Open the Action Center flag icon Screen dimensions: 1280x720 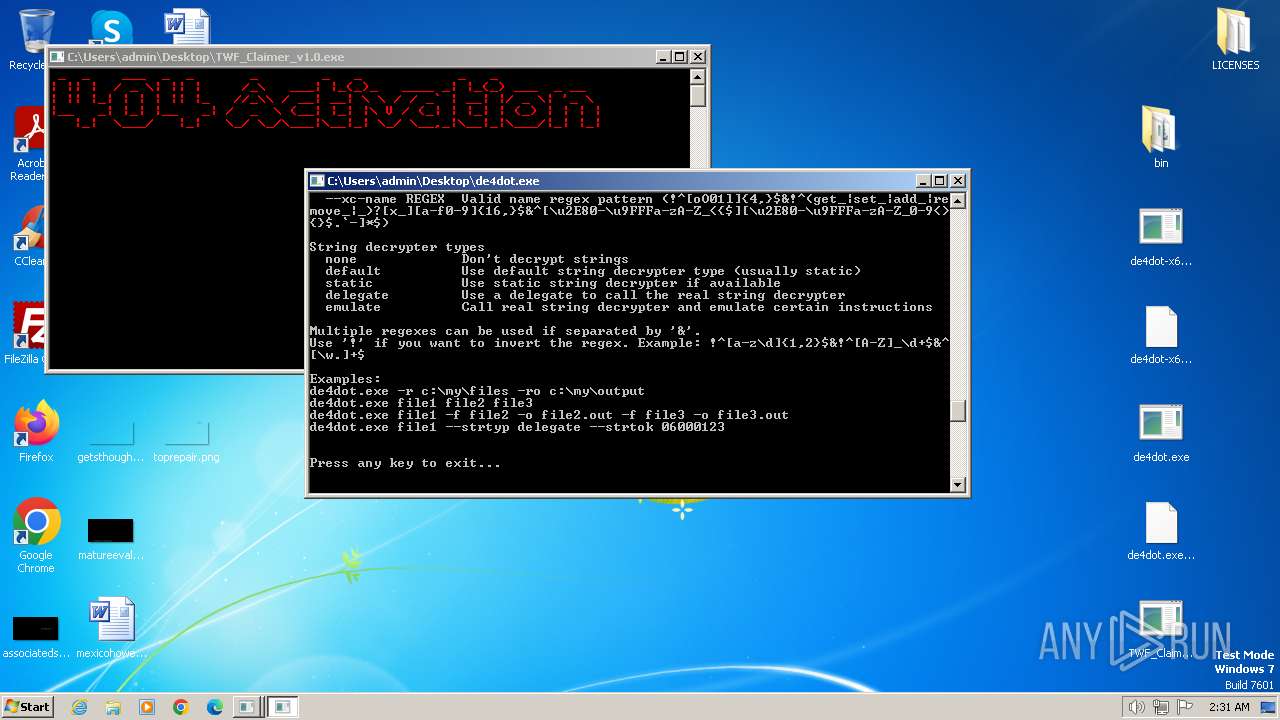tap(1183, 707)
